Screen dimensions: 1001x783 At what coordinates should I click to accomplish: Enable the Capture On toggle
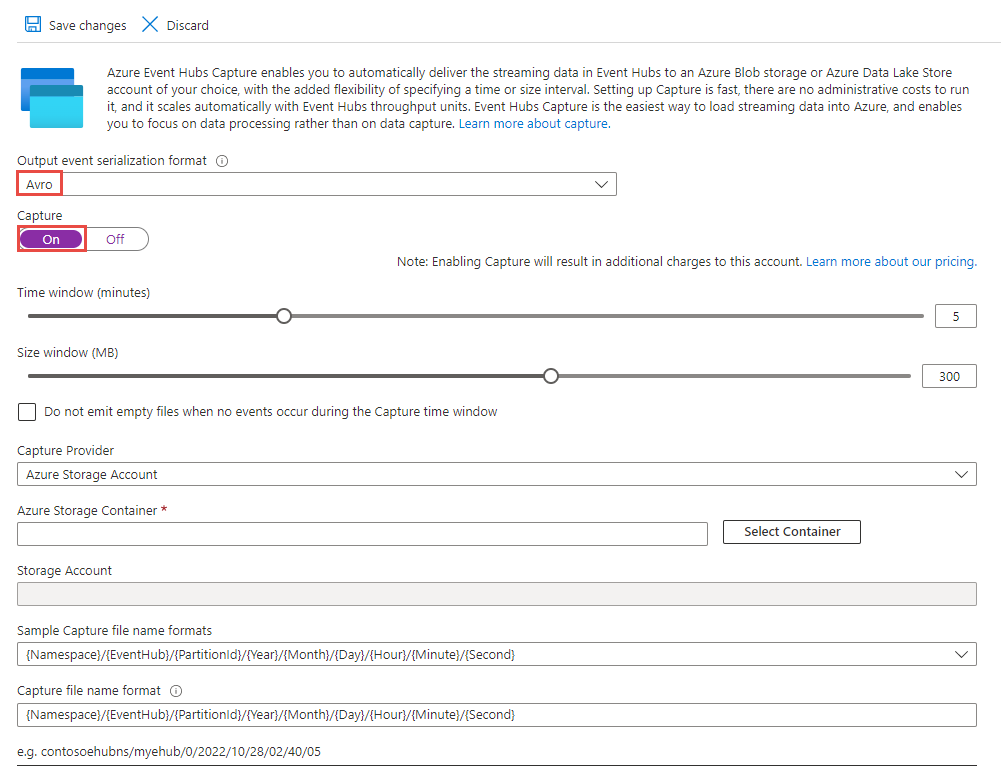tap(50, 238)
